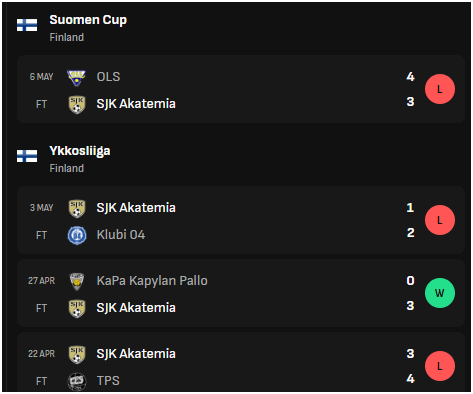The height and width of the screenshot is (394, 473).
Task: Click the green win badge for KaPa match
Action: (440, 293)
